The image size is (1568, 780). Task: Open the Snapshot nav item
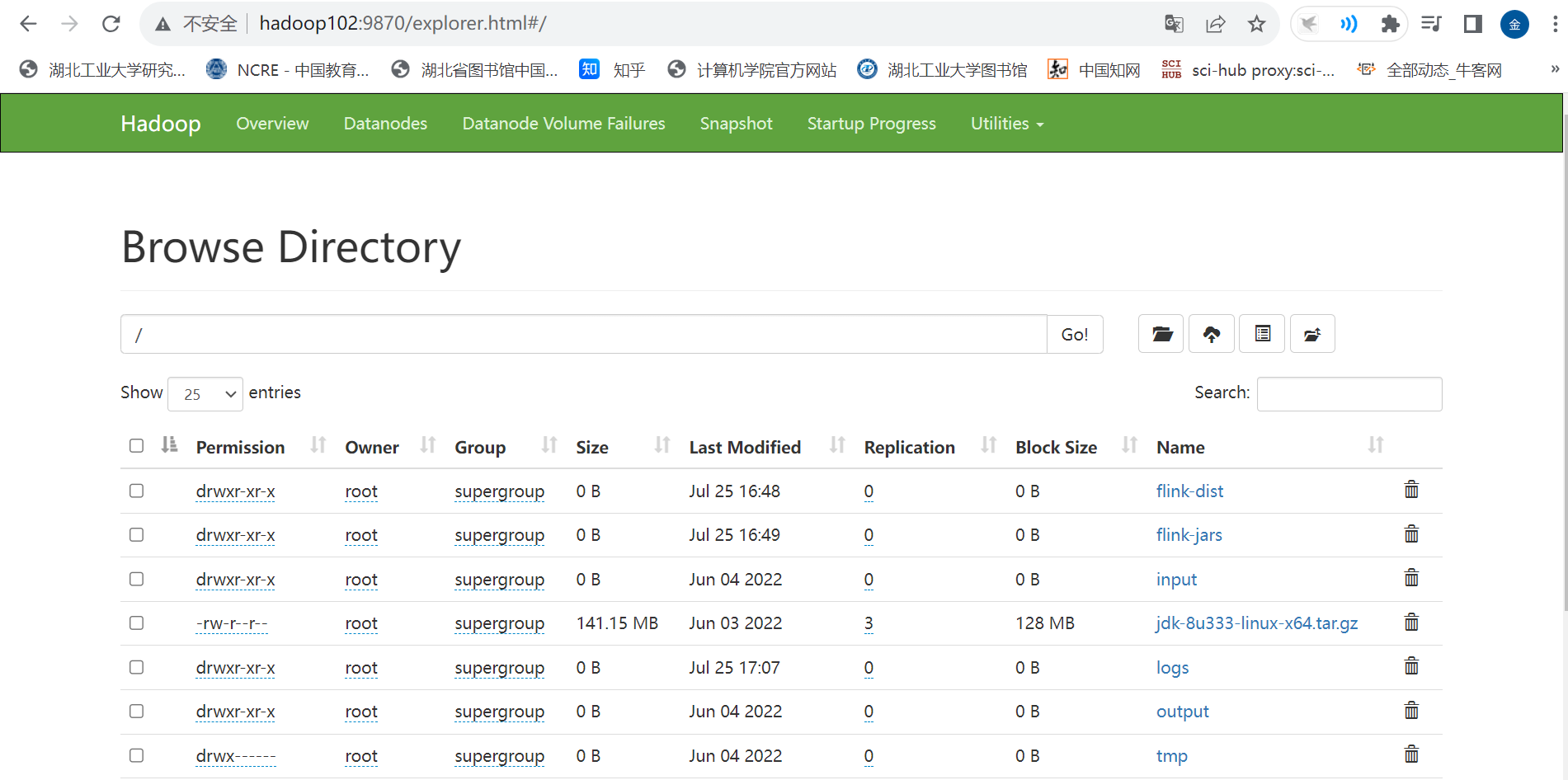coord(736,124)
